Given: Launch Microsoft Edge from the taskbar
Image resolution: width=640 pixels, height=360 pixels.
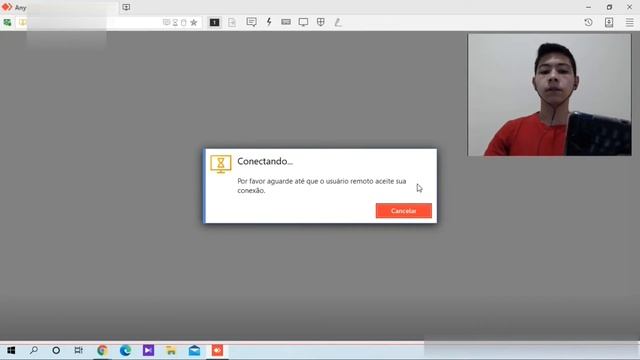Looking at the screenshot, I should click(125, 350).
